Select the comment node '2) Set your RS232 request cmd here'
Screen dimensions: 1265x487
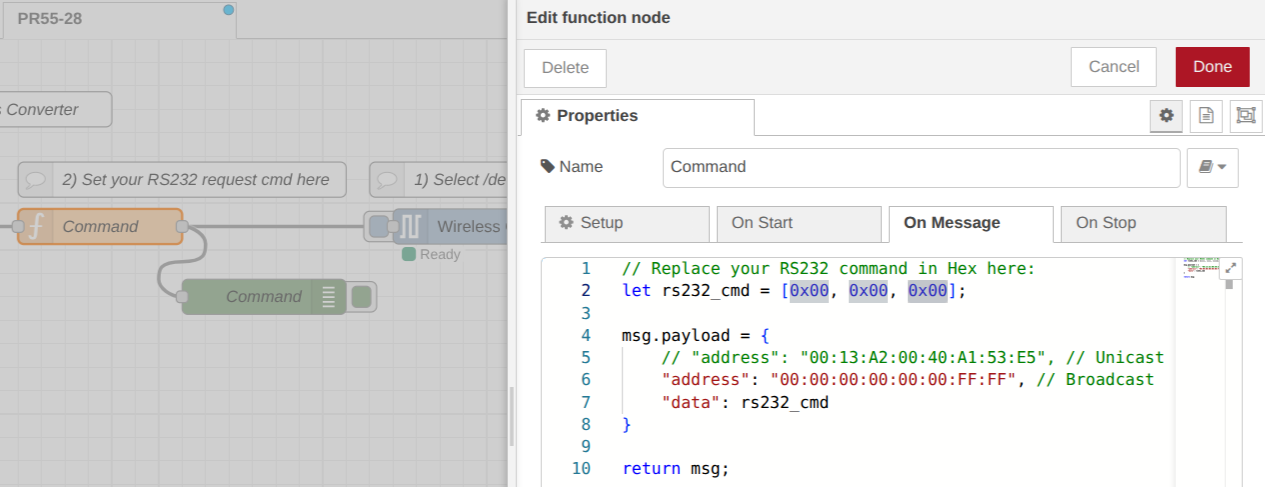[182, 180]
